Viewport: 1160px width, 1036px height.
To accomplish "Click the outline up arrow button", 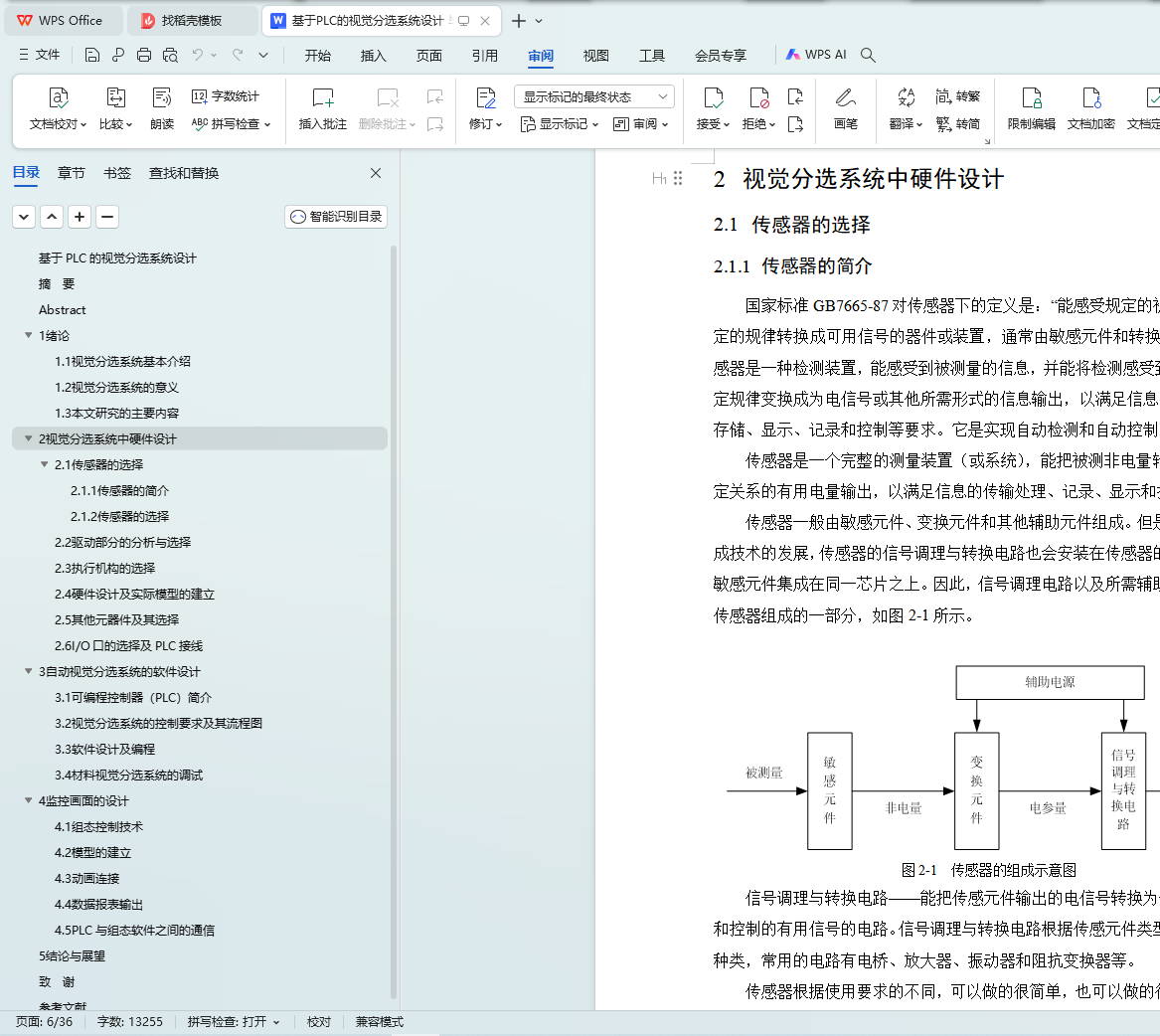I will click(x=52, y=217).
